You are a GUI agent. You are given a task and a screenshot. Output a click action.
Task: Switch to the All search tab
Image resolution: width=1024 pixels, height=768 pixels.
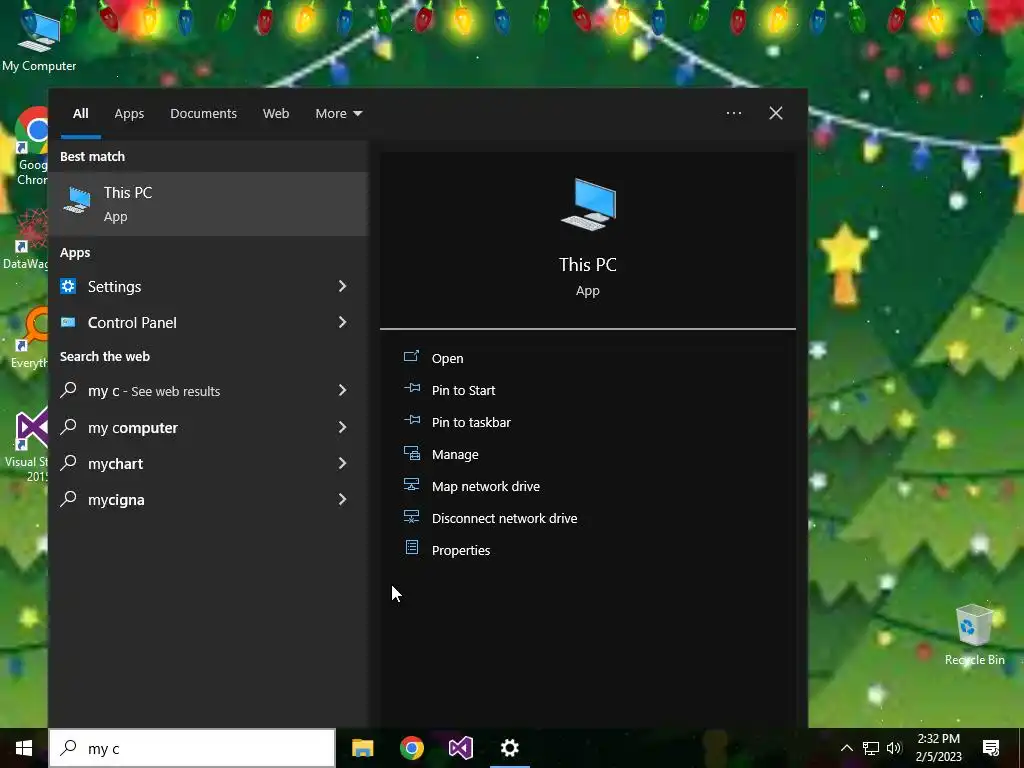point(80,113)
